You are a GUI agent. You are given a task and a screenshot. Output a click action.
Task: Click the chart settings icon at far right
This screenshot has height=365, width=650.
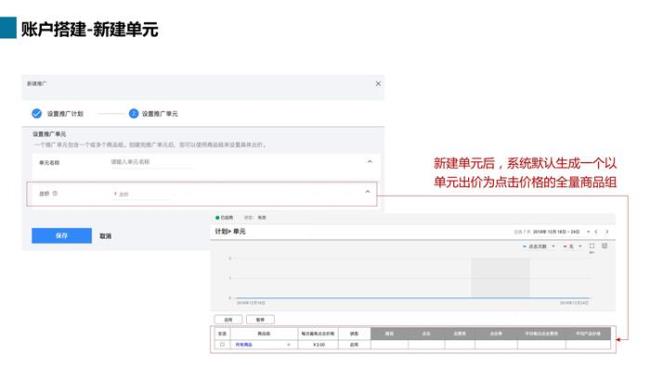point(605,246)
